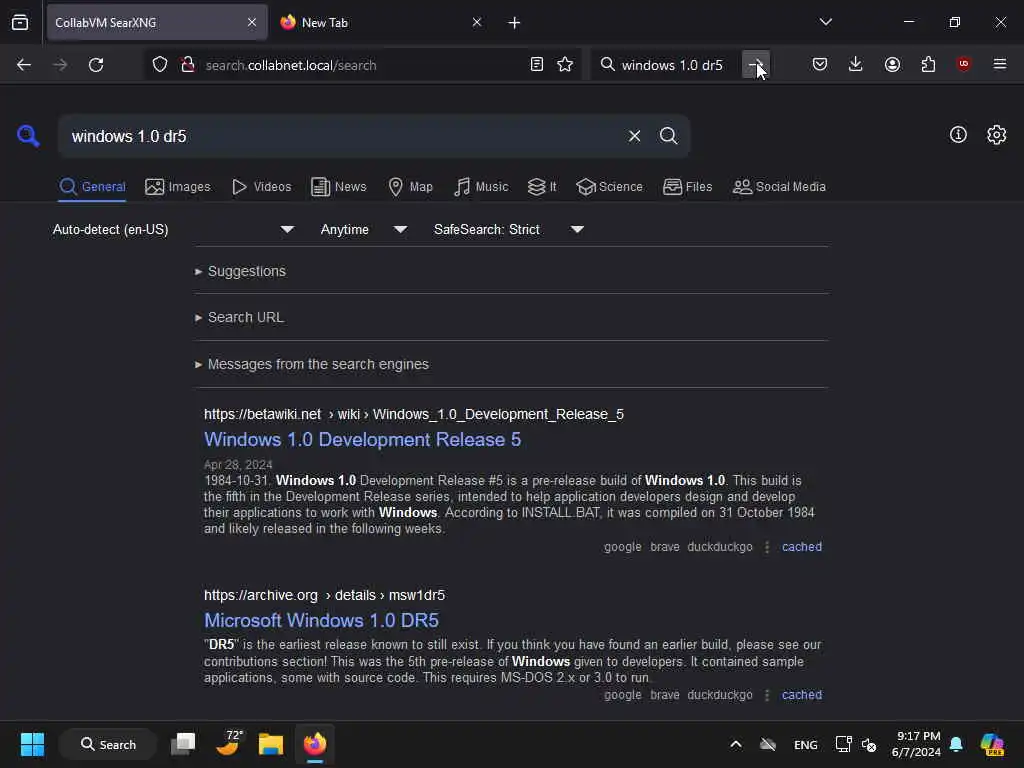This screenshot has width=1024, height=768.
Task: Select the Science category tab
Action: click(609, 187)
